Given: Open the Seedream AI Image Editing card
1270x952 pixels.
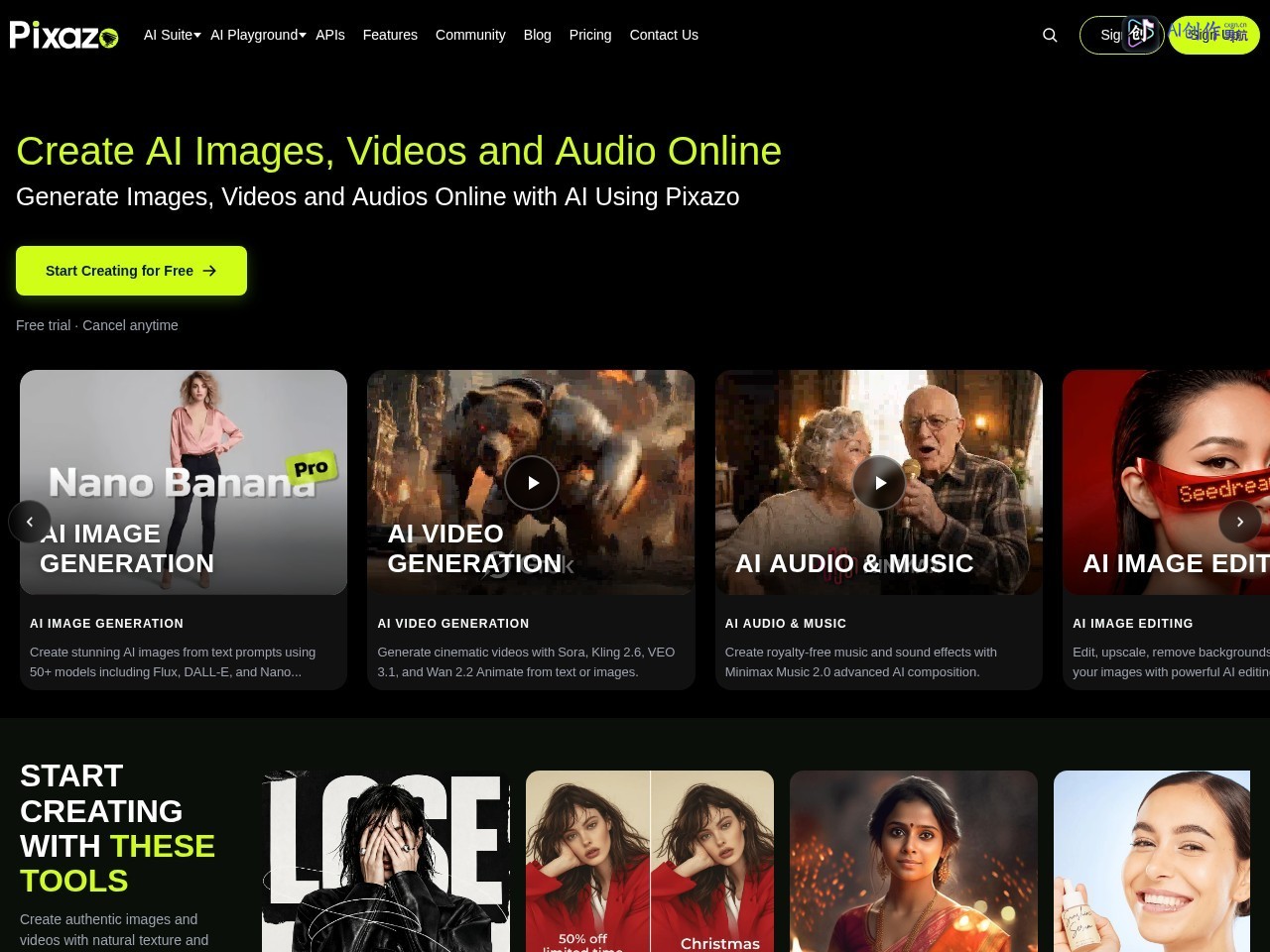Looking at the screenshot, I should pos(1166,482).
